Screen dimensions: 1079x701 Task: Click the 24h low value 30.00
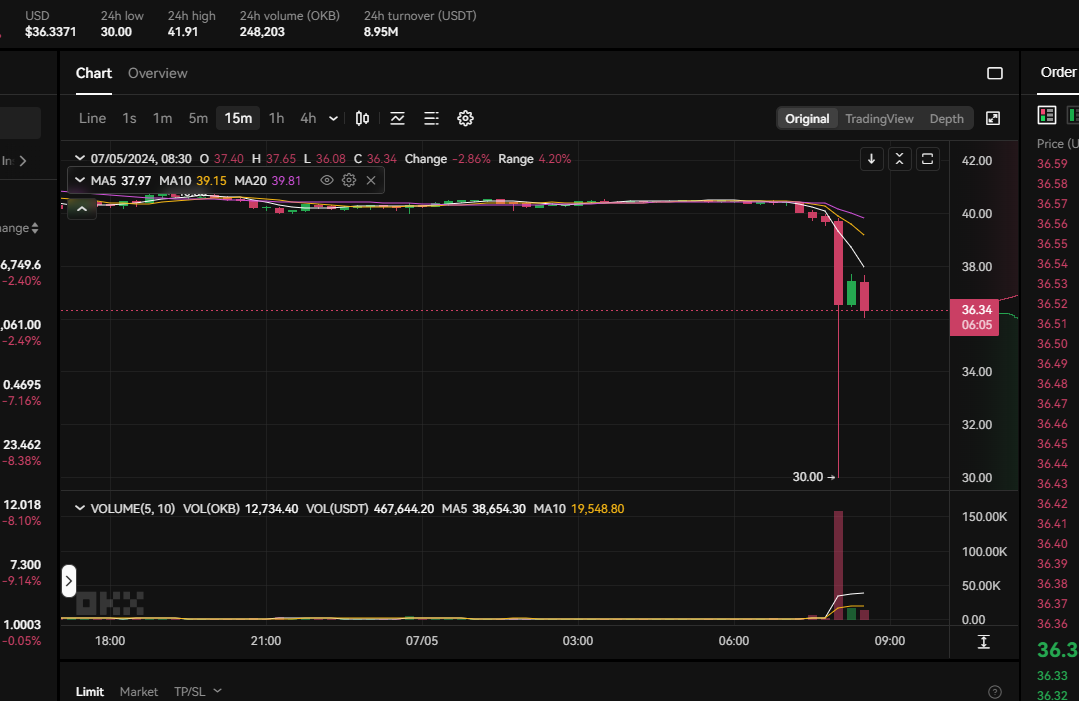[x=116, y=32]
